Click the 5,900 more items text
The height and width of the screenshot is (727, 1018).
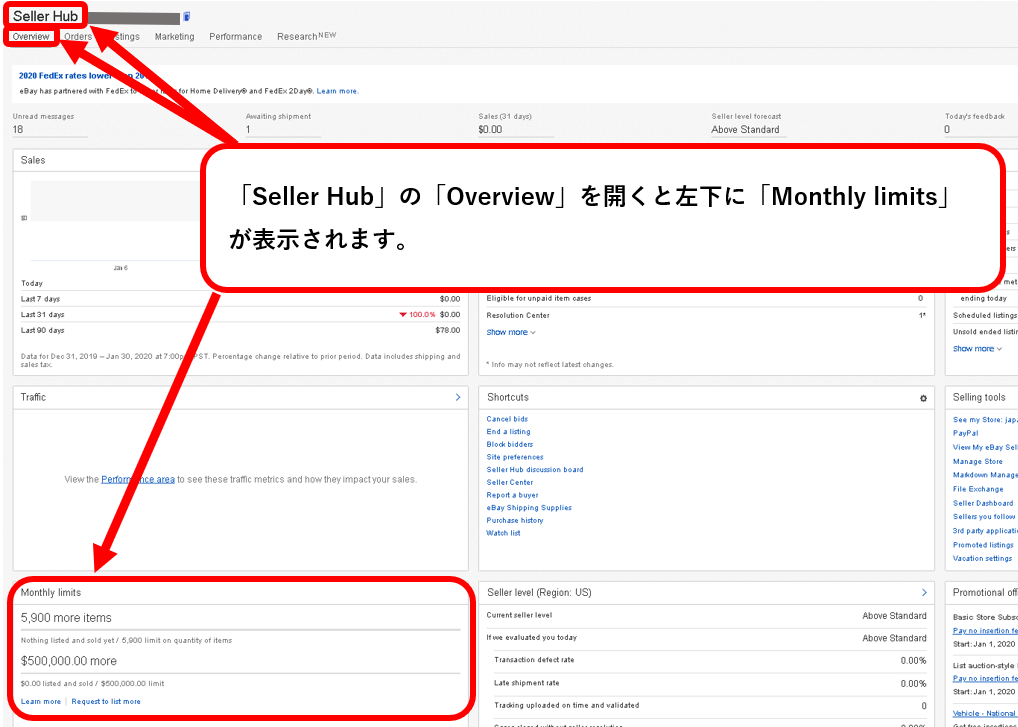coord(66,617)
